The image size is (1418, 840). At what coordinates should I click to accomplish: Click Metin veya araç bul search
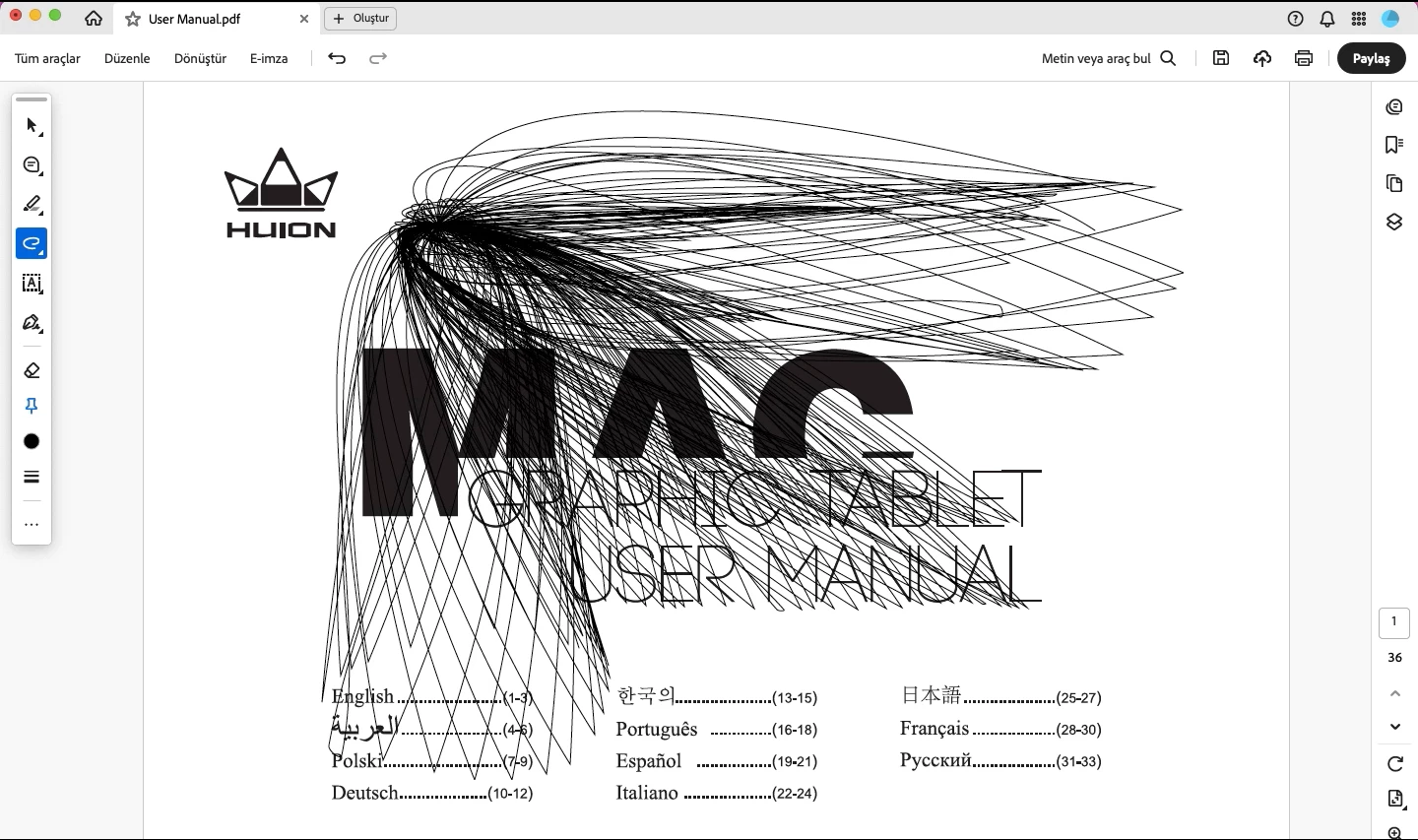coord(1109,58)
